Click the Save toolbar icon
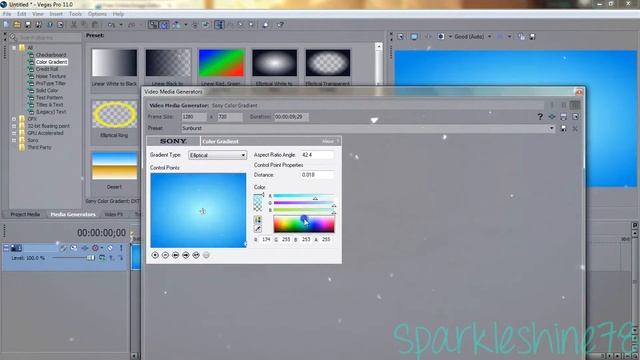Screen dimensions: 640x360 coord(28,25)
